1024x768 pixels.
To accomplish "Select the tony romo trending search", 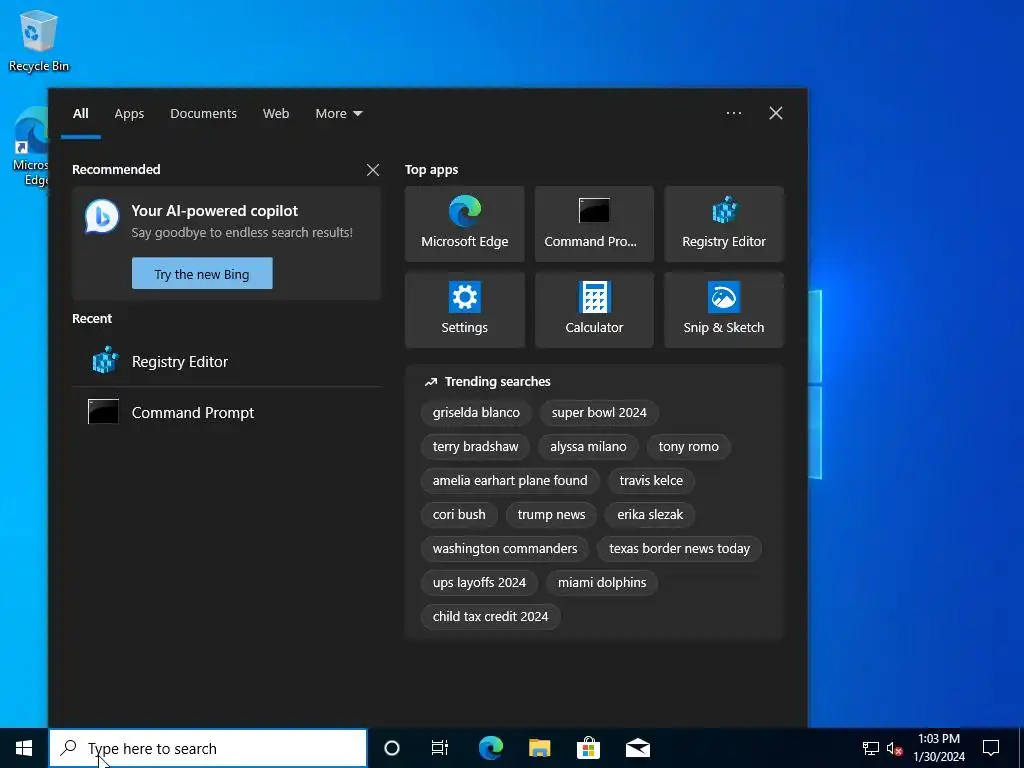I will (688, 447).
